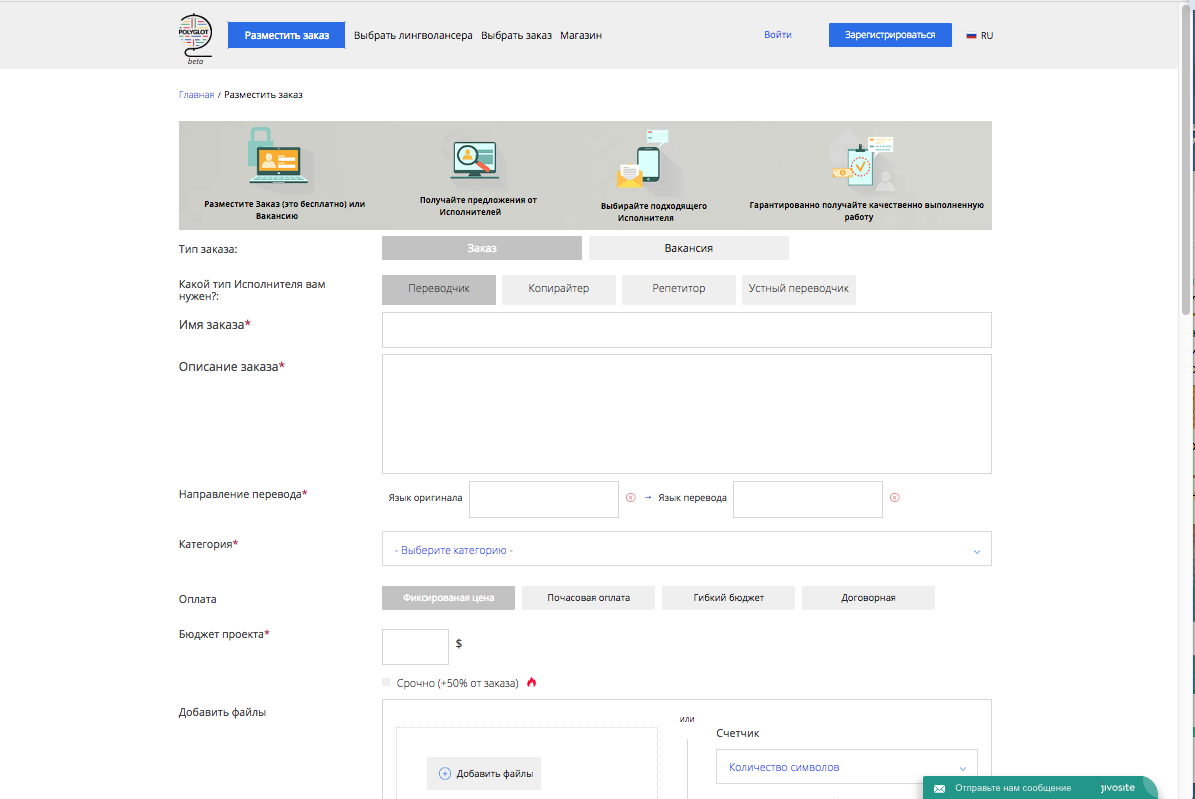Choose Копирайтер as executor type

(x=558, y=289)
